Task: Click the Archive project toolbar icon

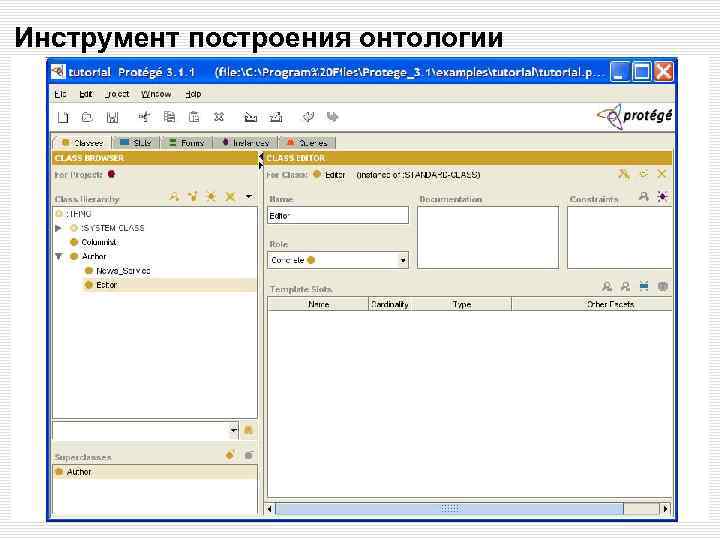Action: [250, 118]
